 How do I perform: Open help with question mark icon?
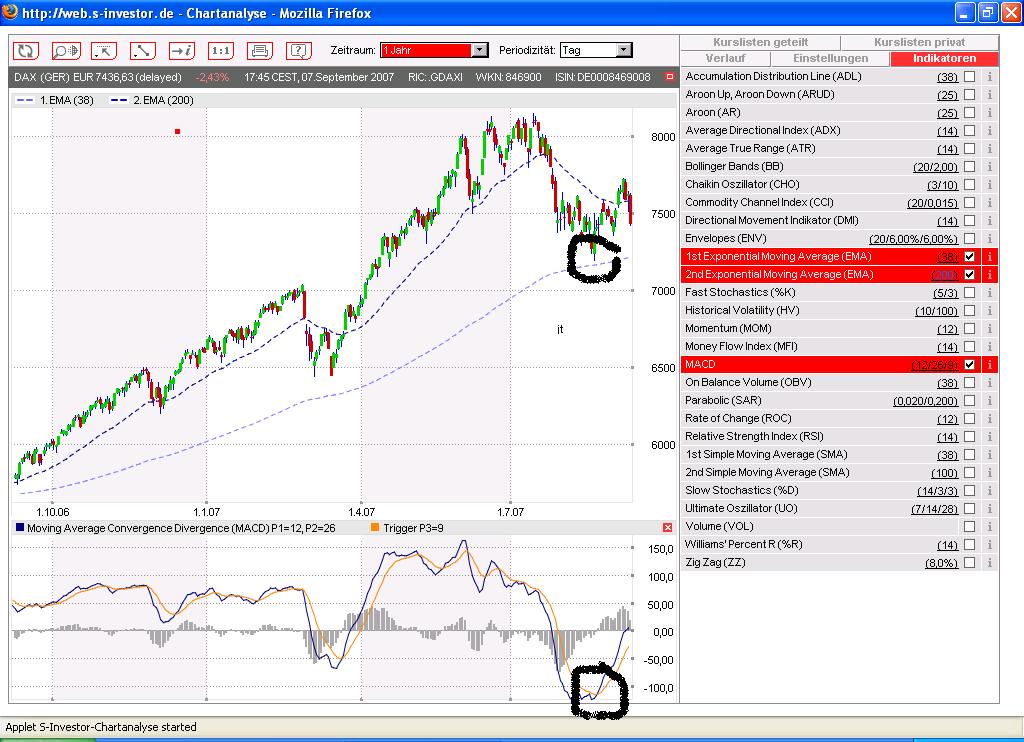coord(298,50)
